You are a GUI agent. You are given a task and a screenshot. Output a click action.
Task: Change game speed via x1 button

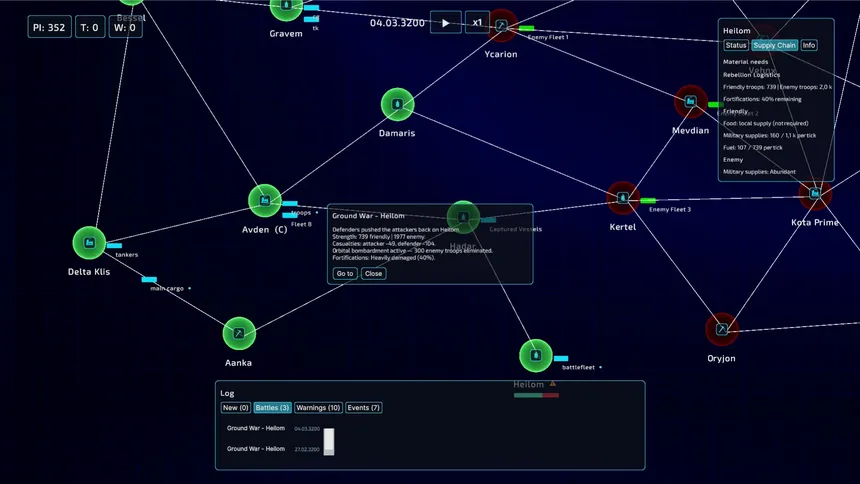click(x=477, y=22)
